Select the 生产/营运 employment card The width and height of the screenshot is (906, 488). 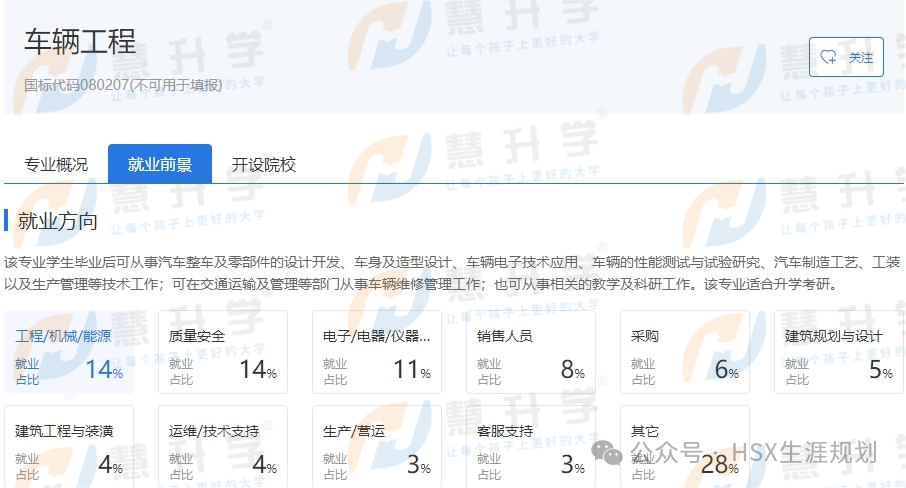tap(377, 447)
